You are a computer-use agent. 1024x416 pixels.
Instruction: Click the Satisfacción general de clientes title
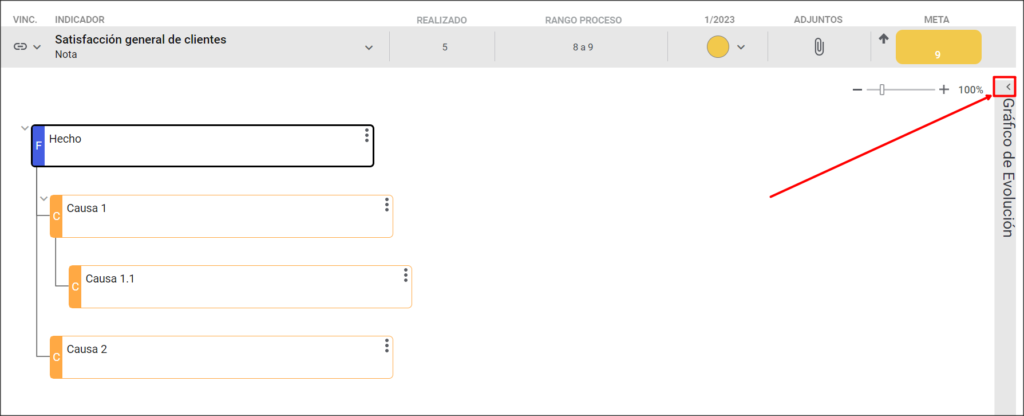point(140,39)
